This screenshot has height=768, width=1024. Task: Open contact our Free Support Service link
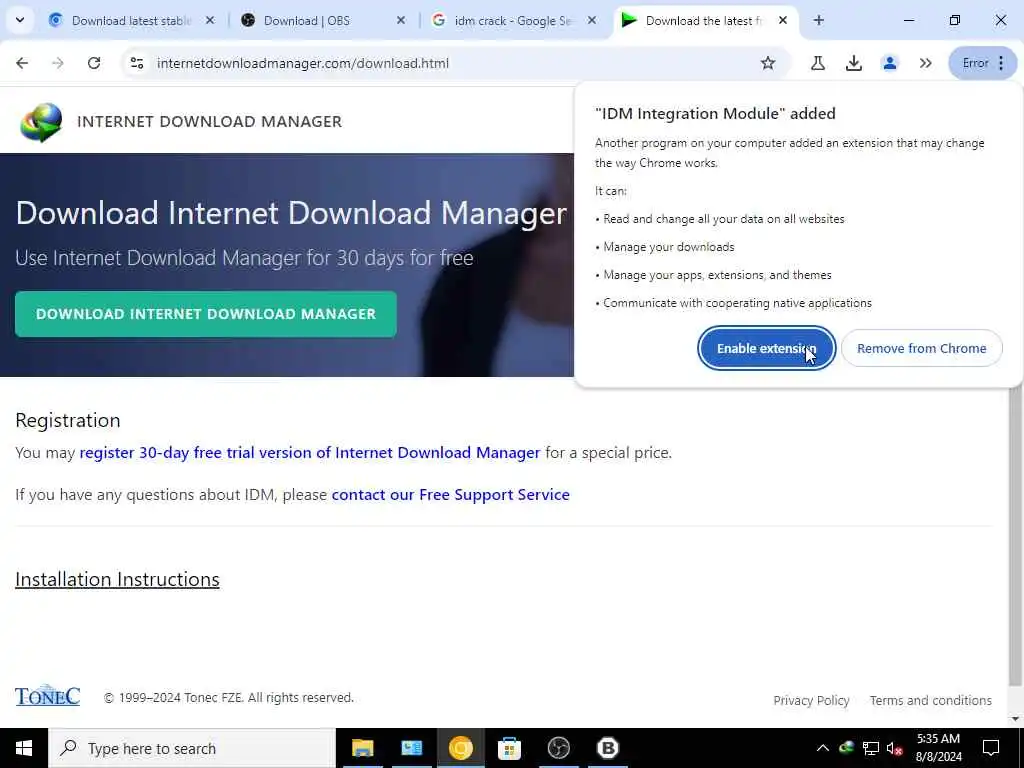[x=451, y=494]
